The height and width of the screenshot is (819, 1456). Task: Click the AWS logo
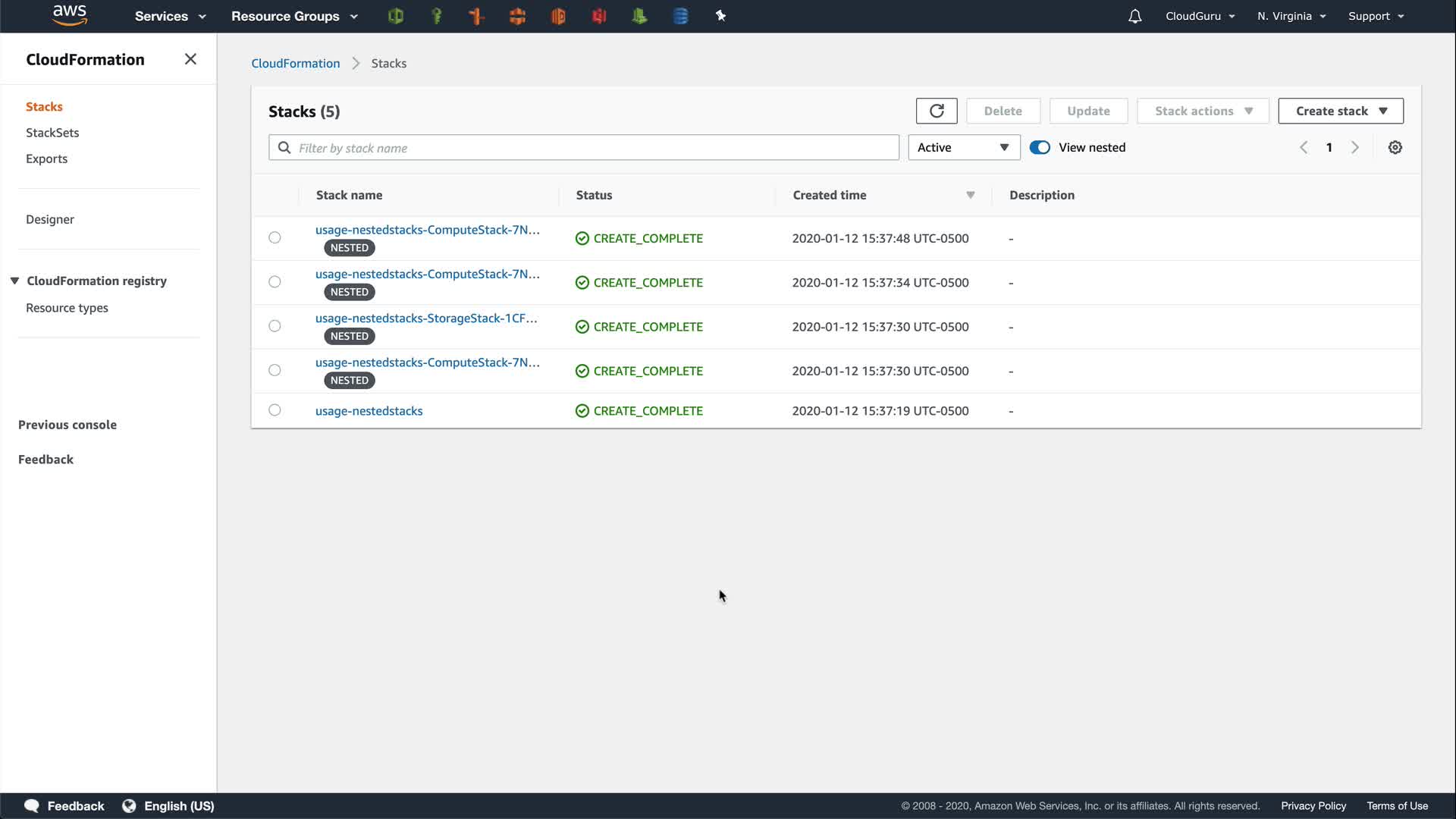(70, 15)
